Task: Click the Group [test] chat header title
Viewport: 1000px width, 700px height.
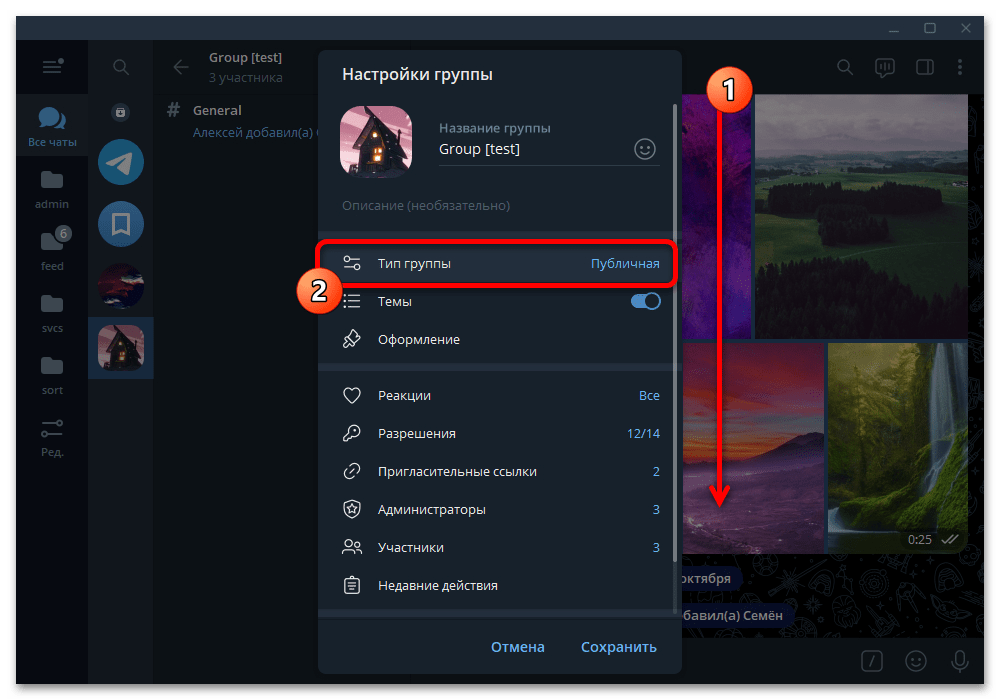Action: coord(245,57)
